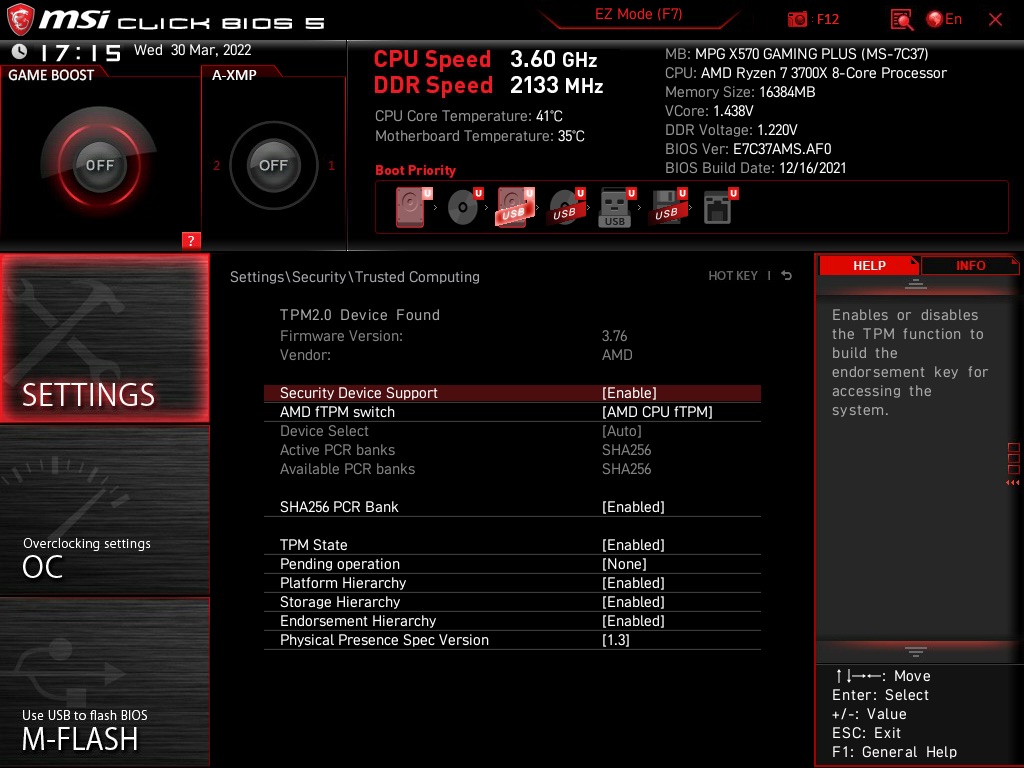Viewport: 1024px width, 768px height.
Task: Toggle the A-XMP OFF switch
Action: click(273, 165)
